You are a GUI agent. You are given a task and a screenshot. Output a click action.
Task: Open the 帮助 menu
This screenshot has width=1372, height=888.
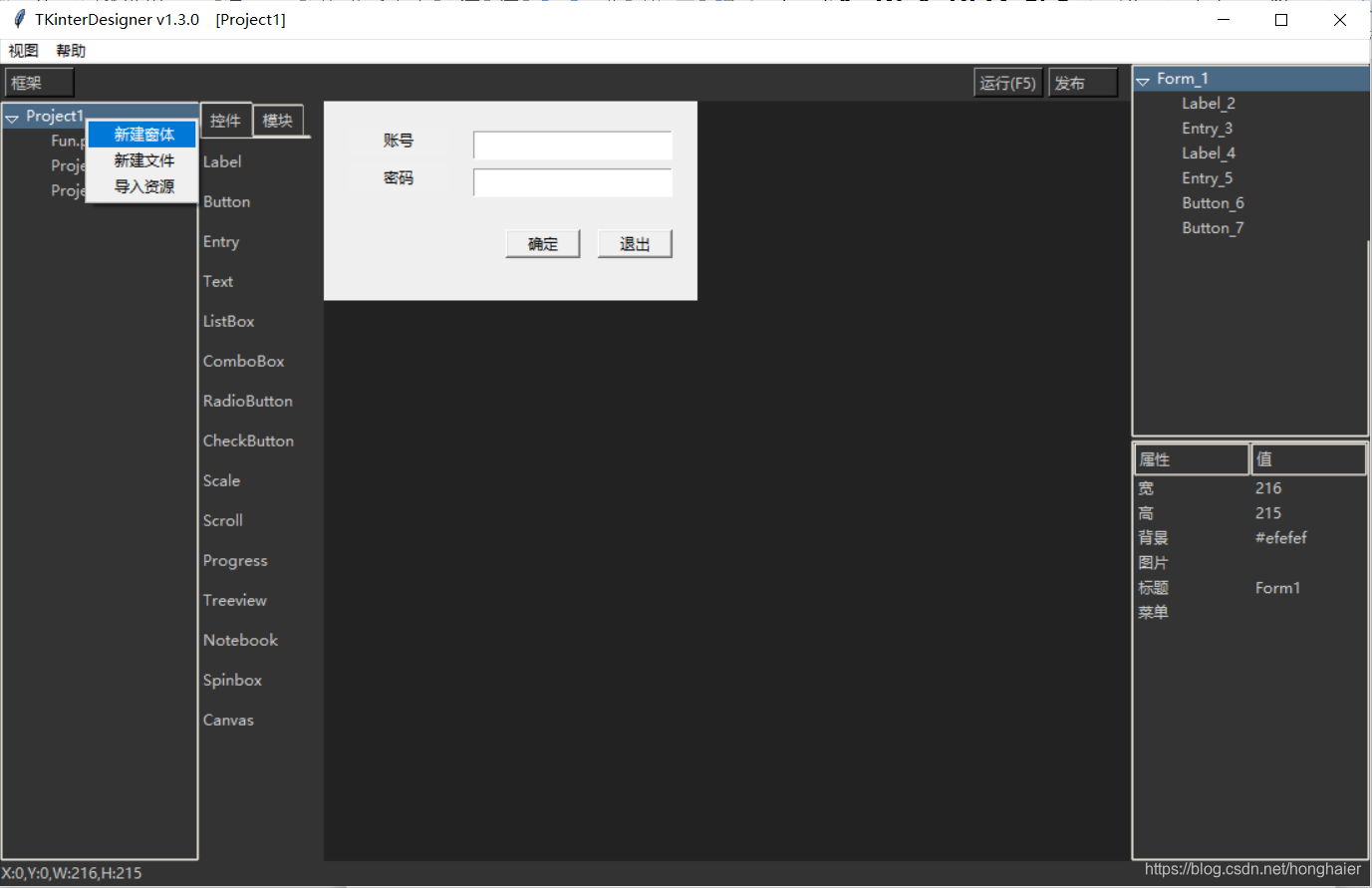pos(71,51)
